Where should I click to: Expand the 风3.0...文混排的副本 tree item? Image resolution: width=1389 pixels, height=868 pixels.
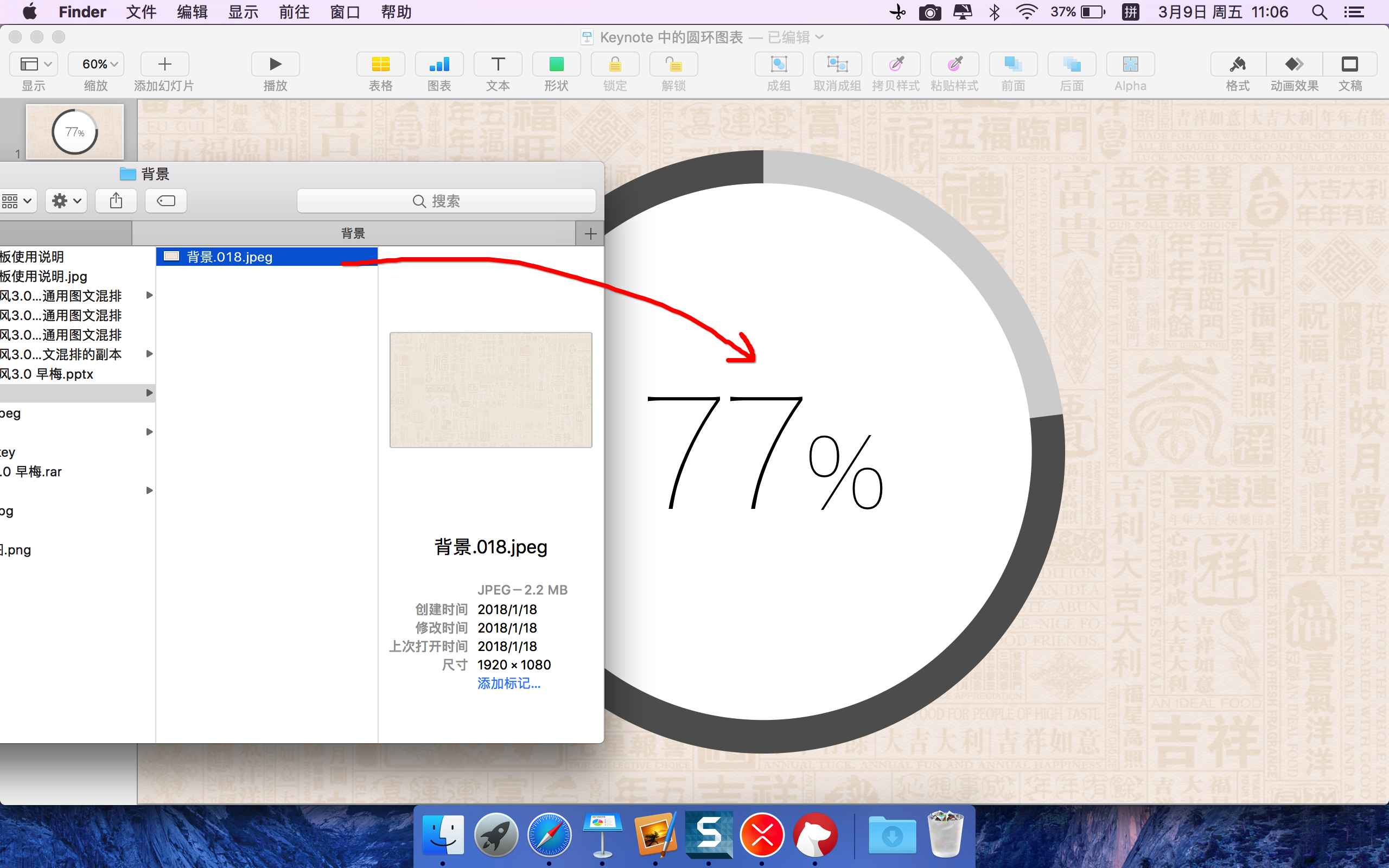coord(149,354)
